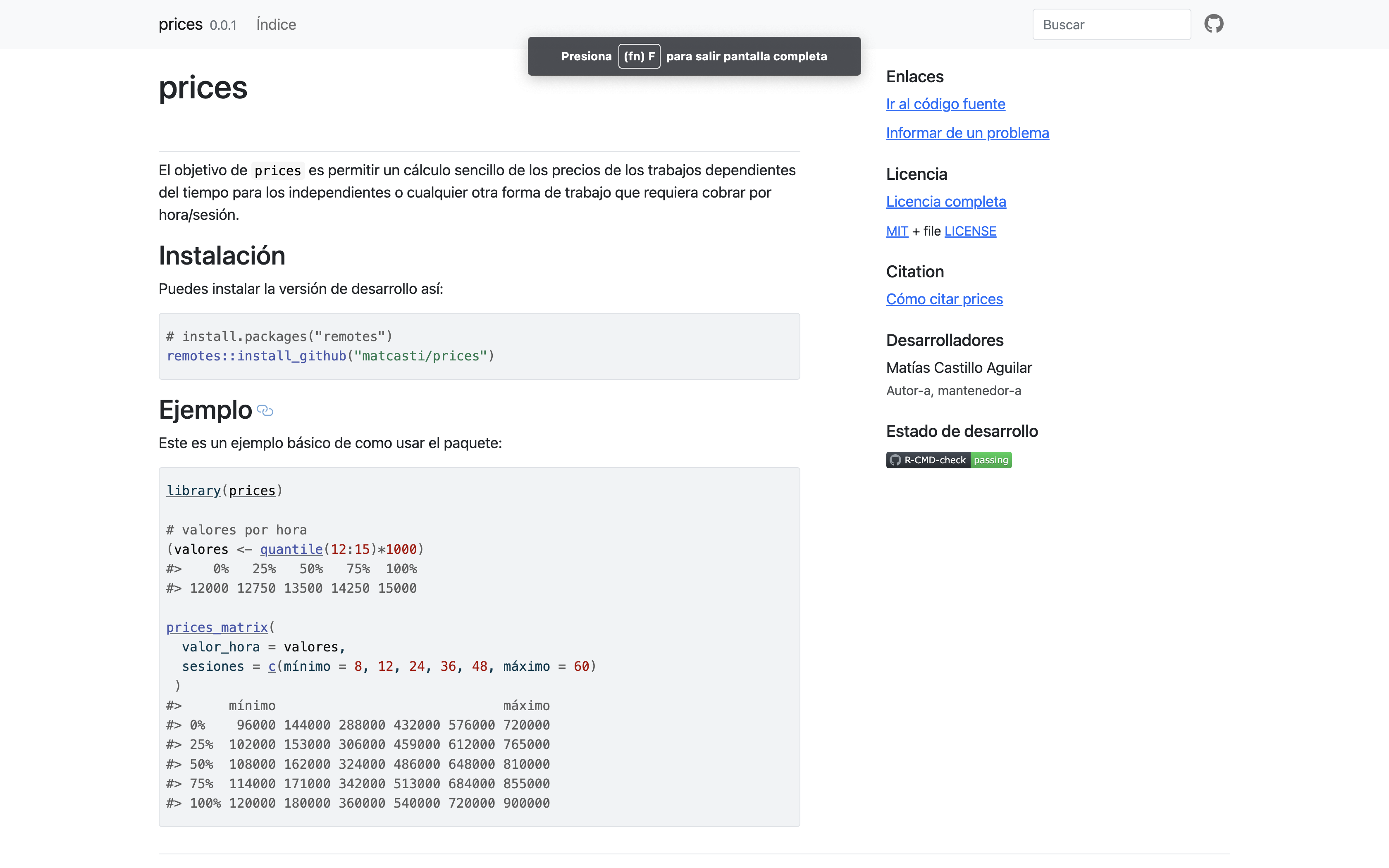Open the prices_matrix function reference link
This screenshot has height=868, width=1389.
(217, 627)
